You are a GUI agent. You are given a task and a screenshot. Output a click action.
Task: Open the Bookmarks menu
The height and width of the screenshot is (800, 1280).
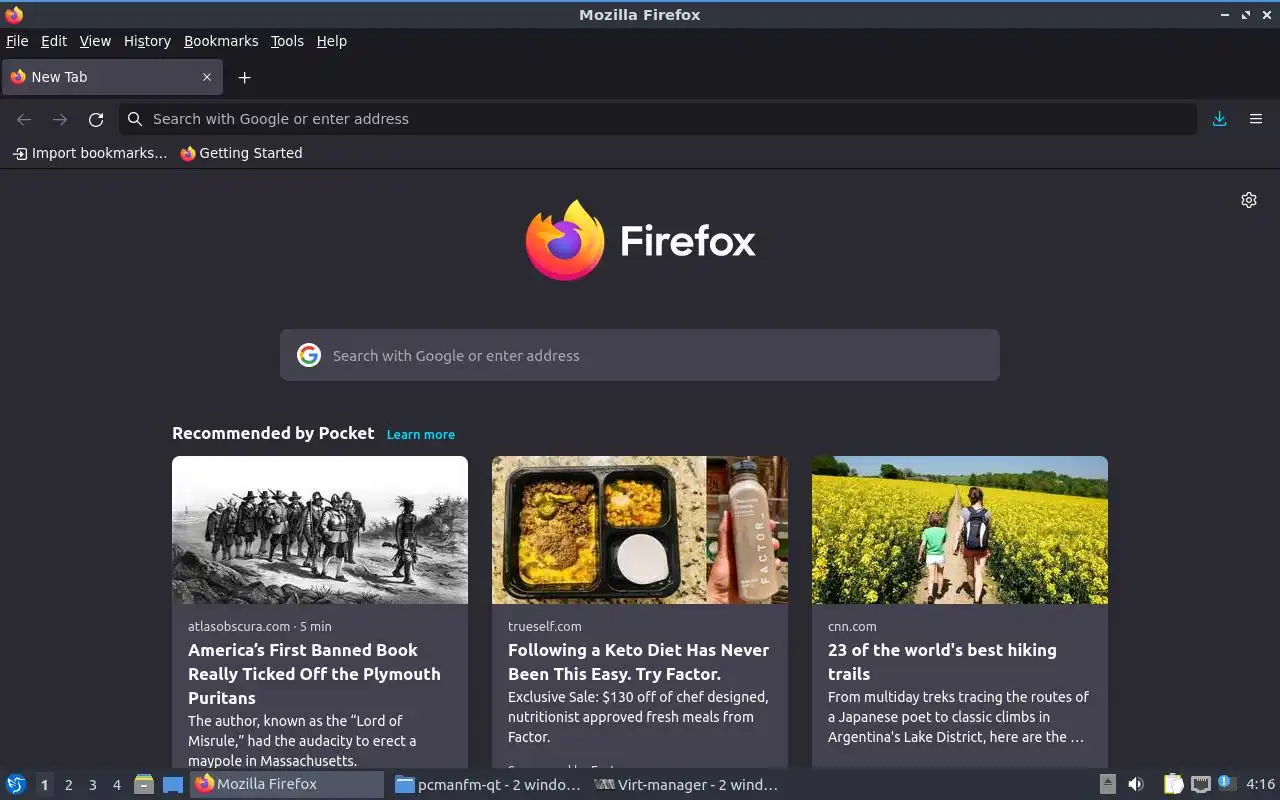click(221, 41)
